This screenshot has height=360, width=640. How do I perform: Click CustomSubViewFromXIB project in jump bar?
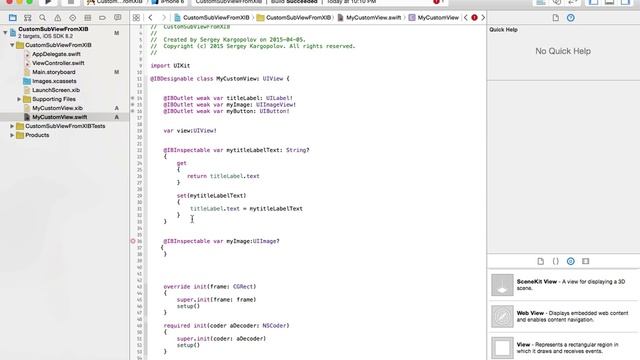pos(211,18)
